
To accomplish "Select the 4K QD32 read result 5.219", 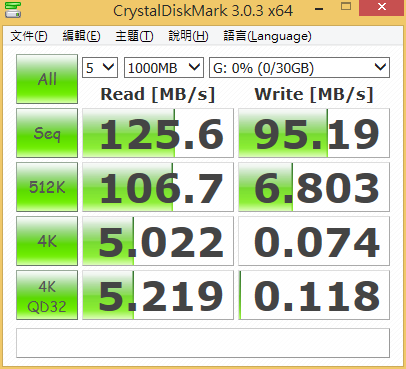I will point(158,295).
